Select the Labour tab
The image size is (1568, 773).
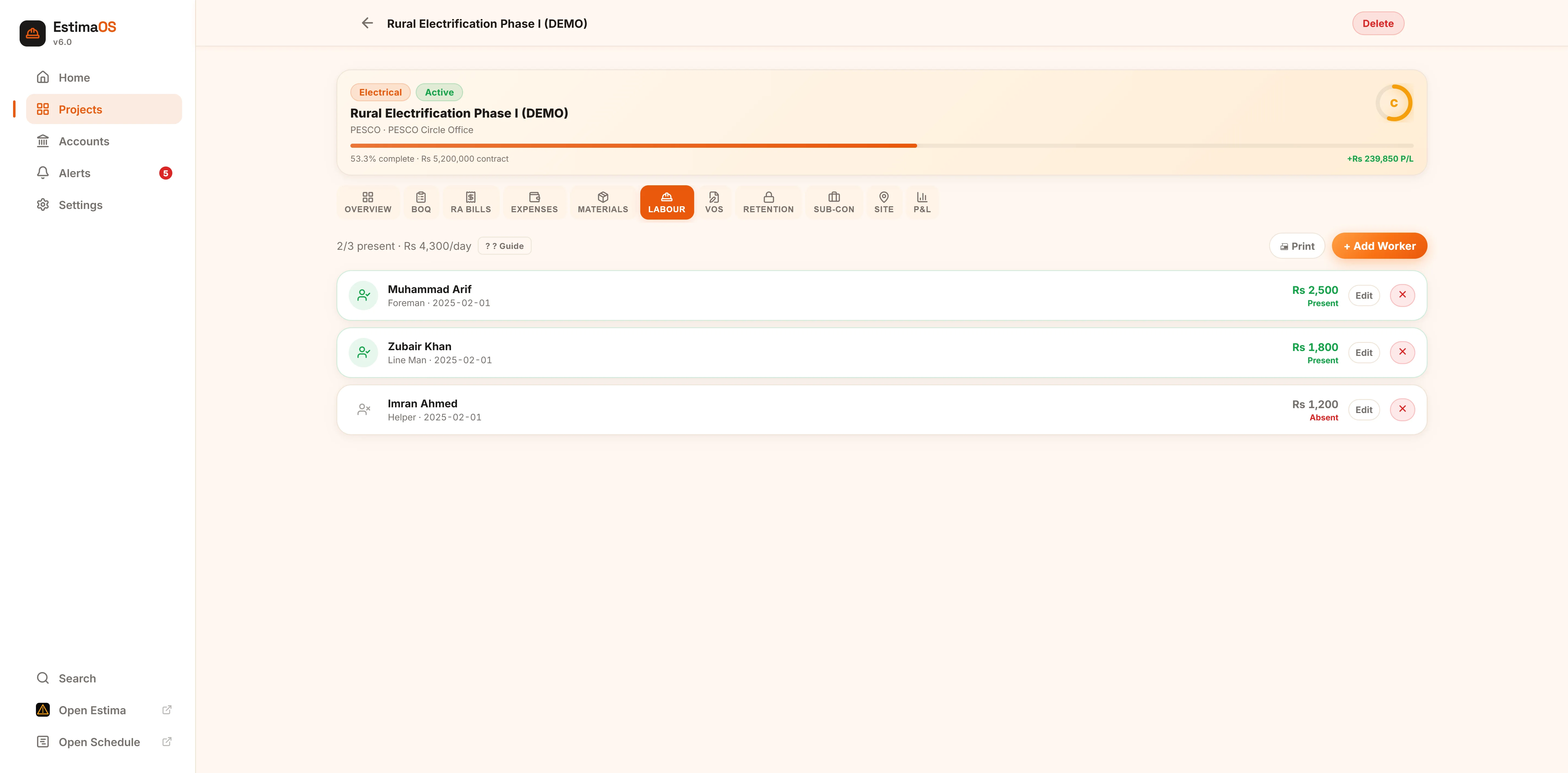click(667, 202)
